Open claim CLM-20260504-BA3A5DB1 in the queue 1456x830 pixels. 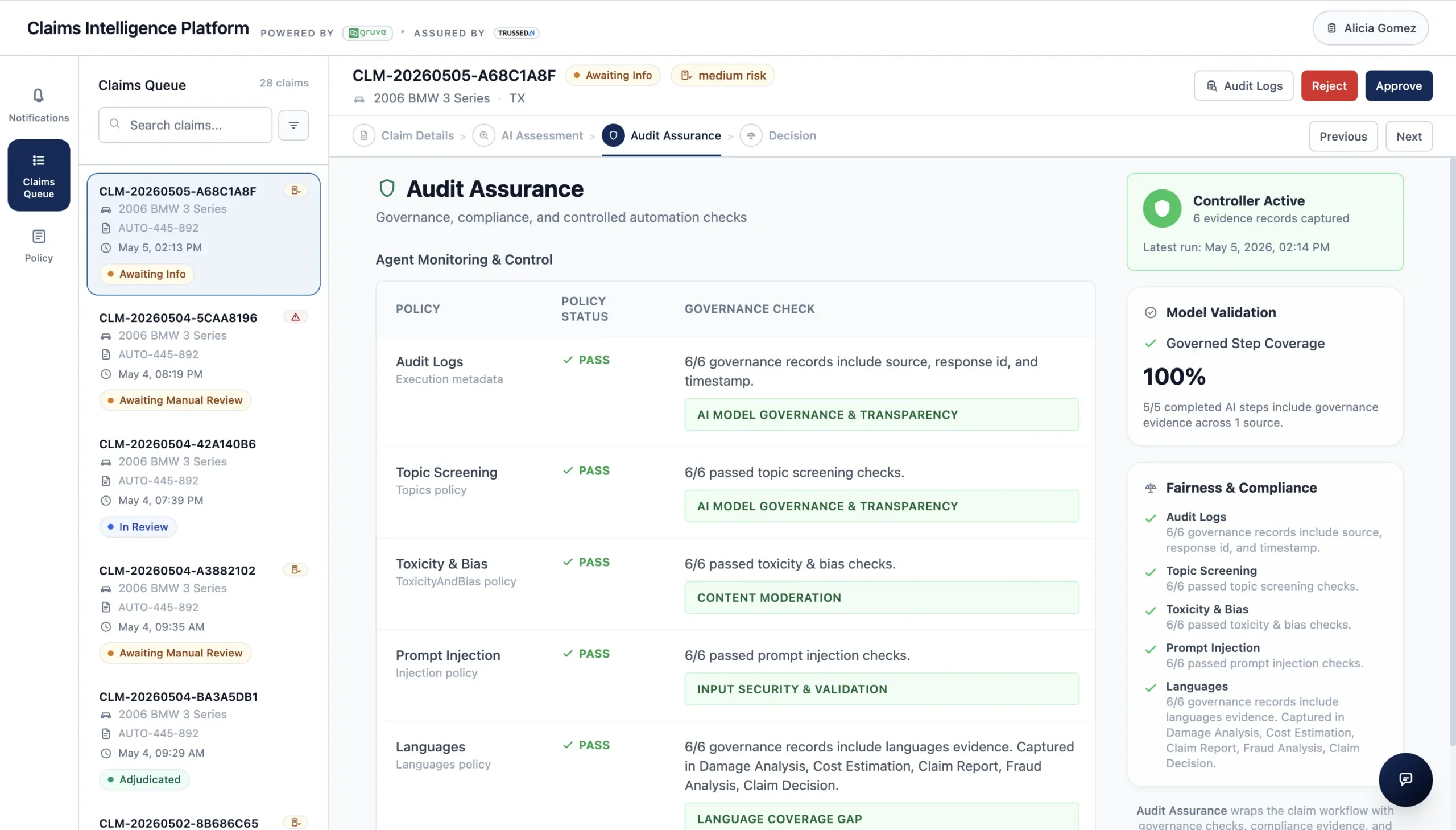click(x=204, y=739)
